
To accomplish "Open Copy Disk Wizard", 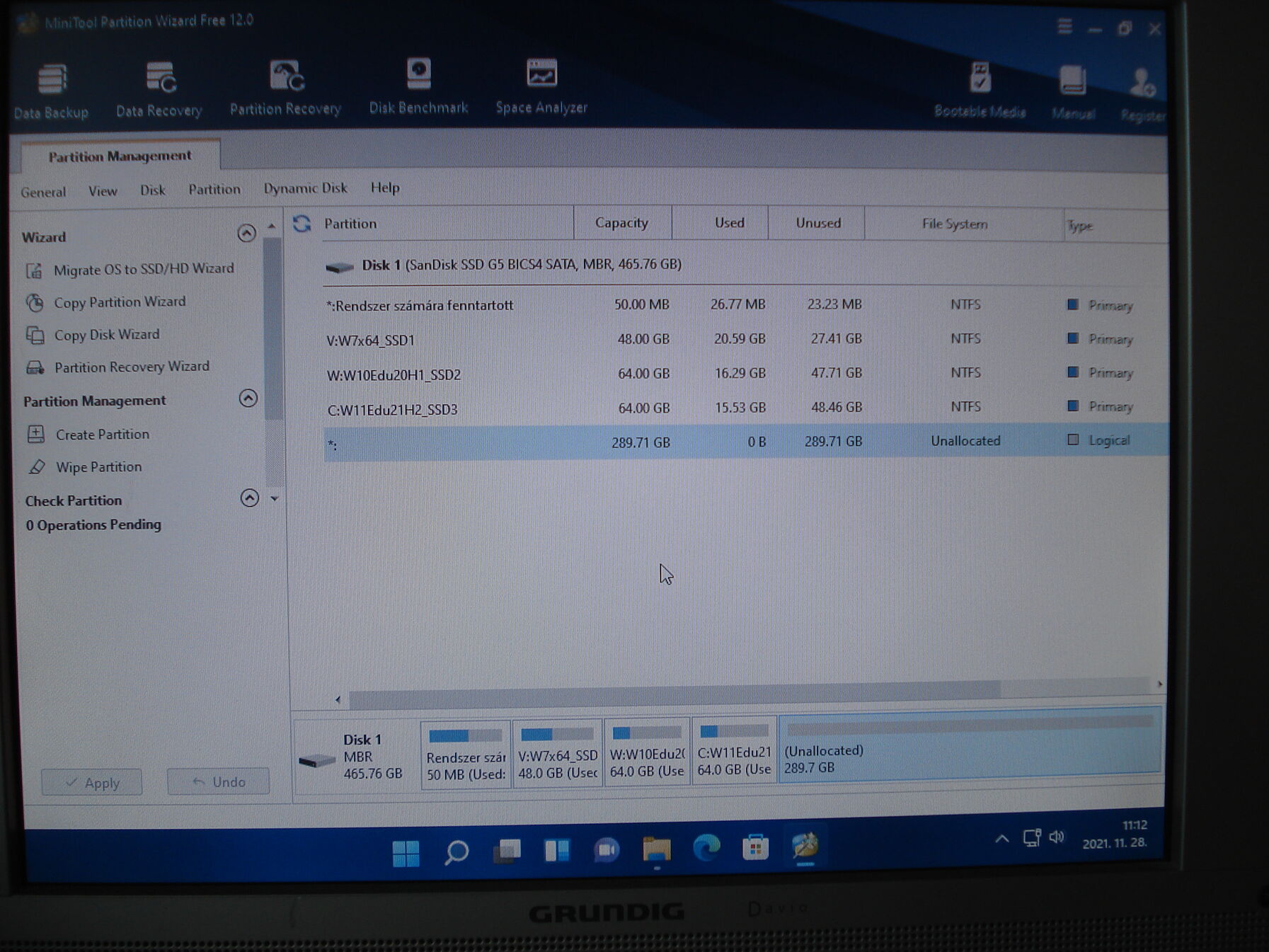I will click(x=93, y=335).
